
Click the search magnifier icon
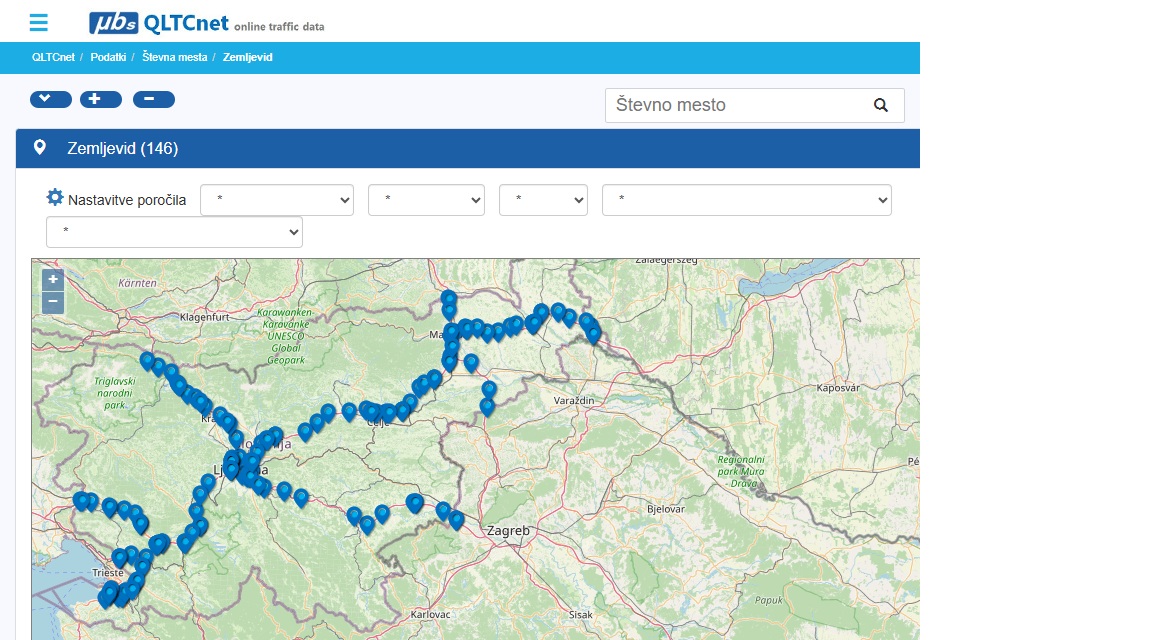pos(880,105)
